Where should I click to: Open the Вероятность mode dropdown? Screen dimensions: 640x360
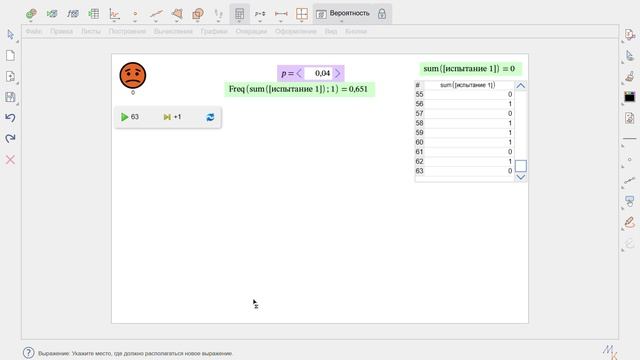pyautogui.click(x=344, y=14)
